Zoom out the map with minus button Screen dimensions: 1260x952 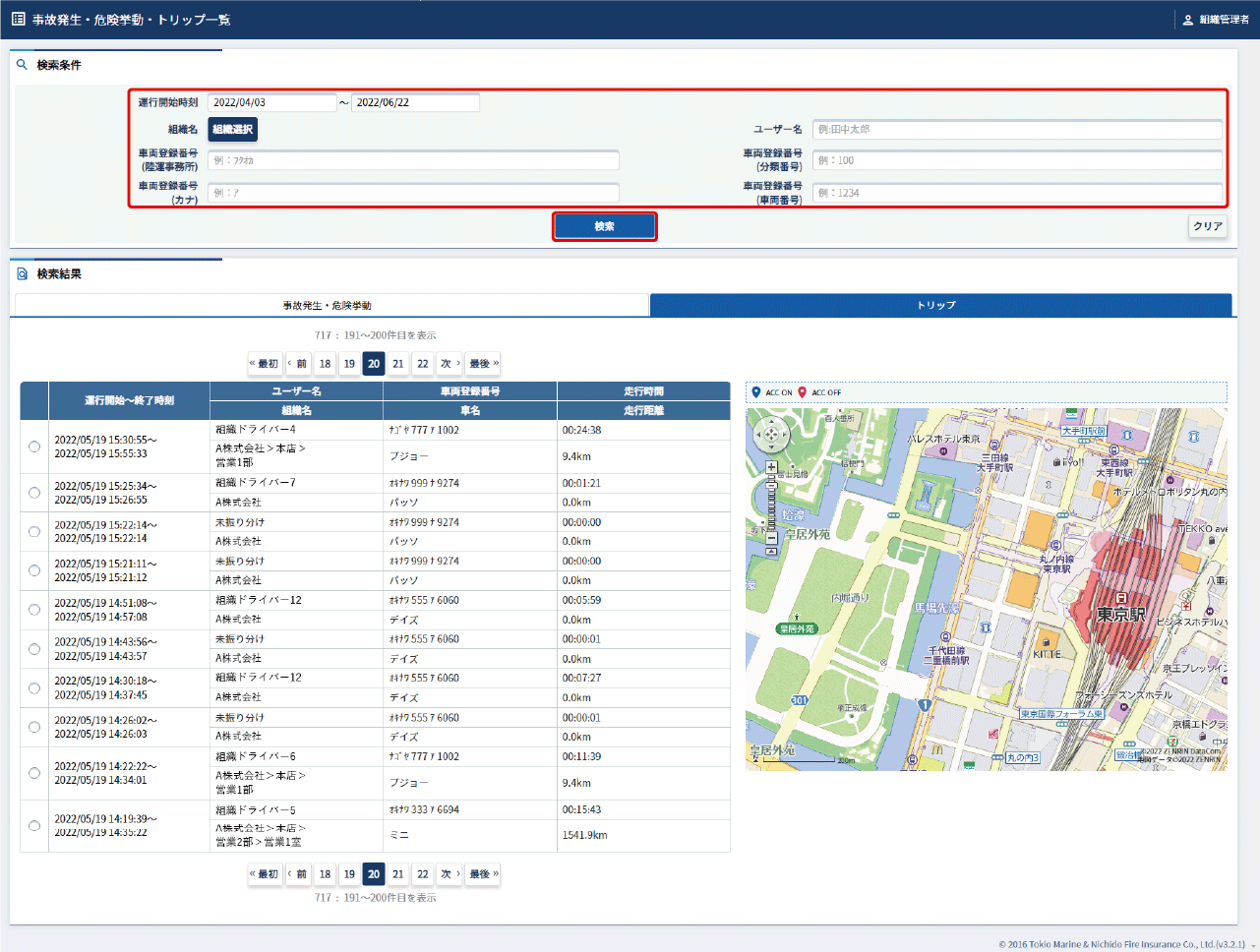[771, 537]
